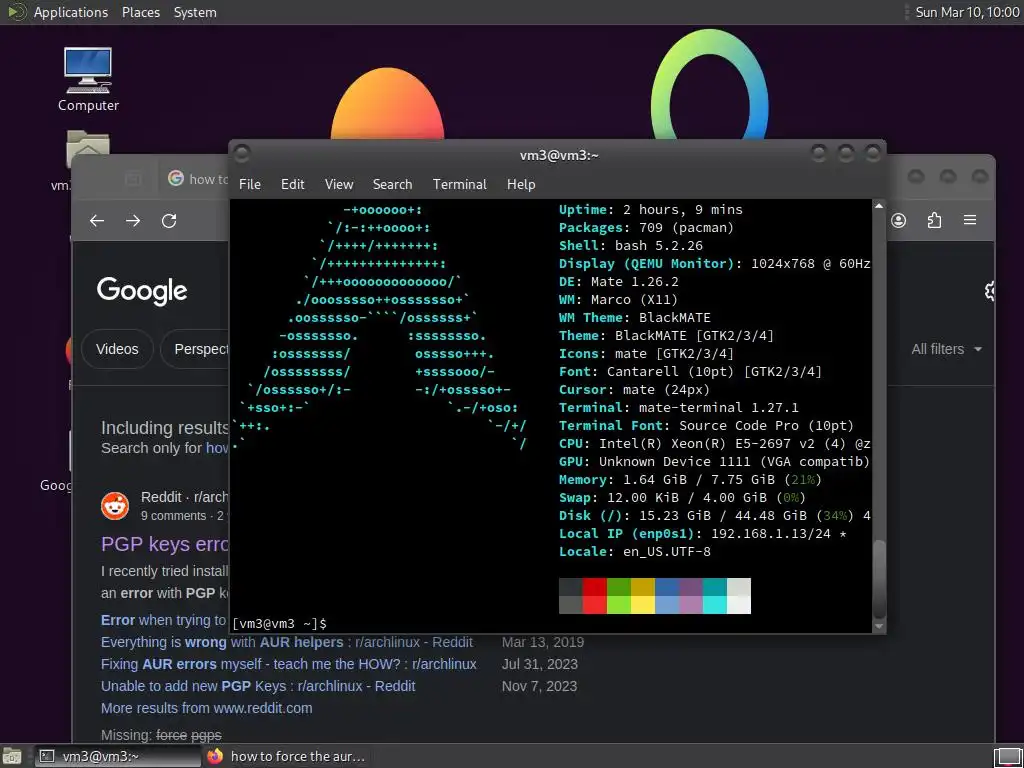Open Fixing AUR errors myself link

(289, 664)
